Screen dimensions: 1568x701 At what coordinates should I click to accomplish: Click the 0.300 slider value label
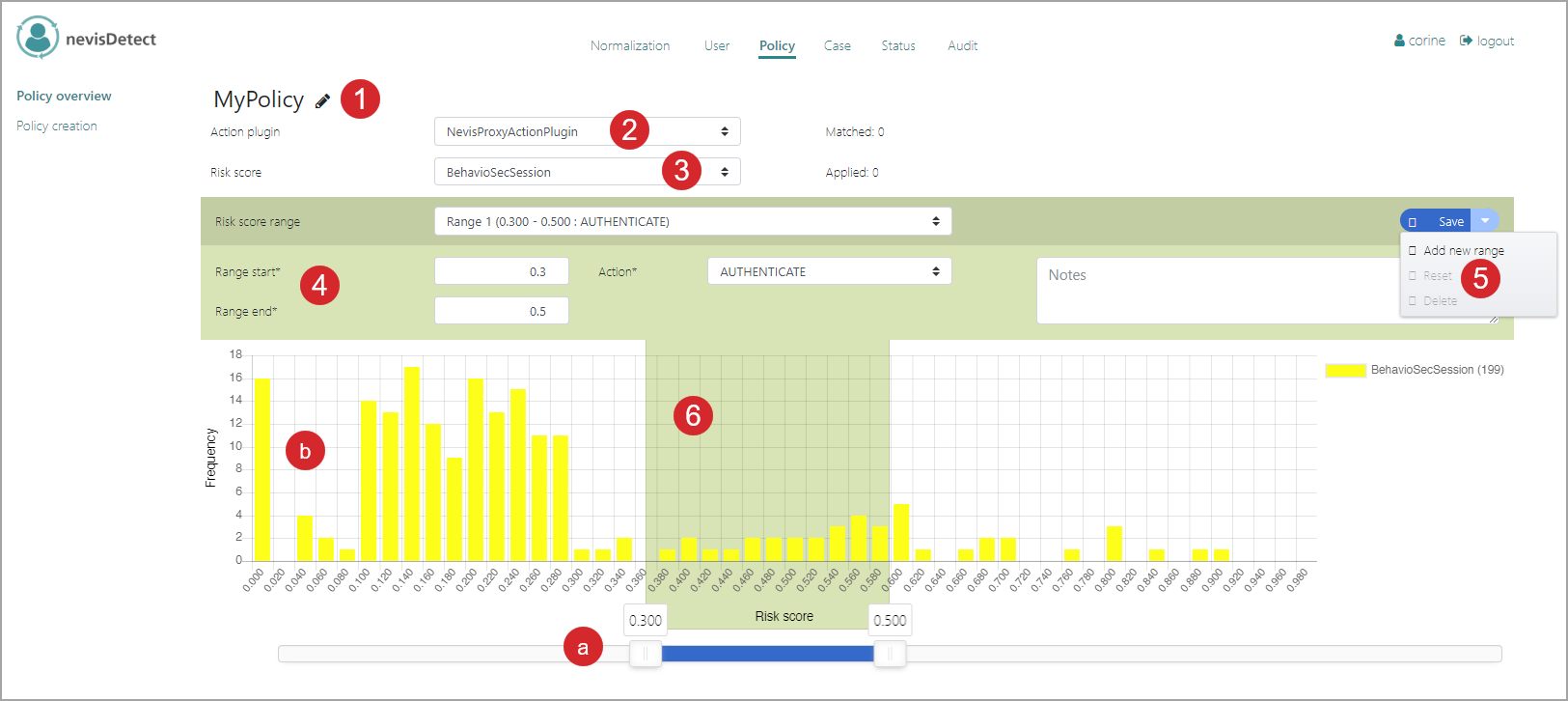(646, 620)
